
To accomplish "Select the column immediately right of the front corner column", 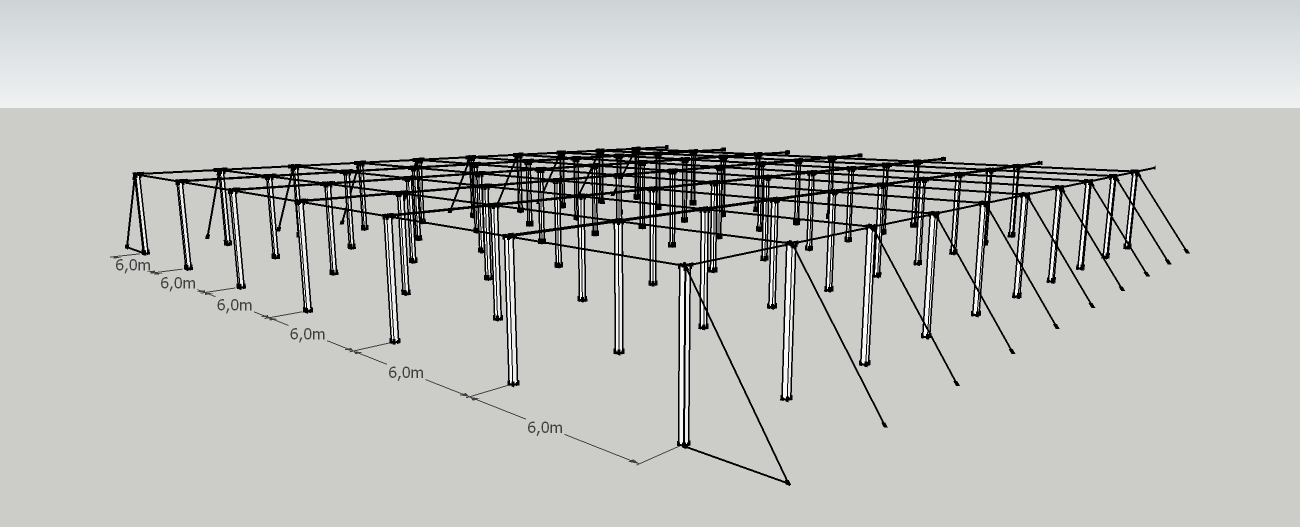I will (x=788, y=320).
